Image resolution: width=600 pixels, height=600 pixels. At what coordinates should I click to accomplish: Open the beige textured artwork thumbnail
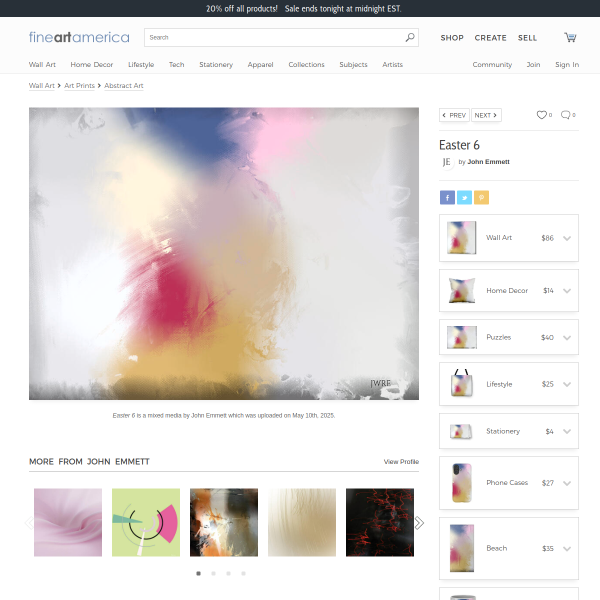click(x=302, y=522)
